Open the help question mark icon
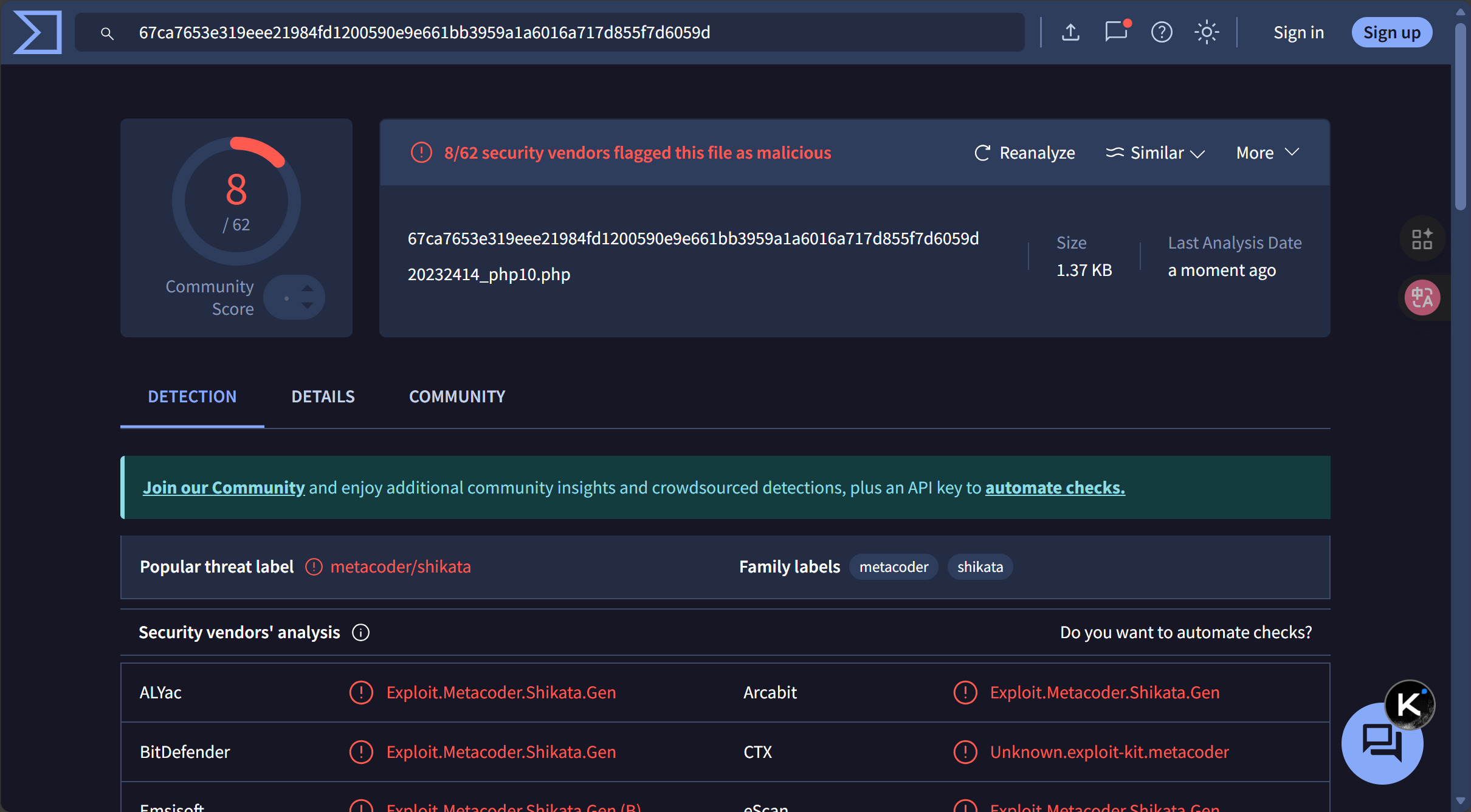The height and width of the screenshot is (812, 1471). [1162, 32]
